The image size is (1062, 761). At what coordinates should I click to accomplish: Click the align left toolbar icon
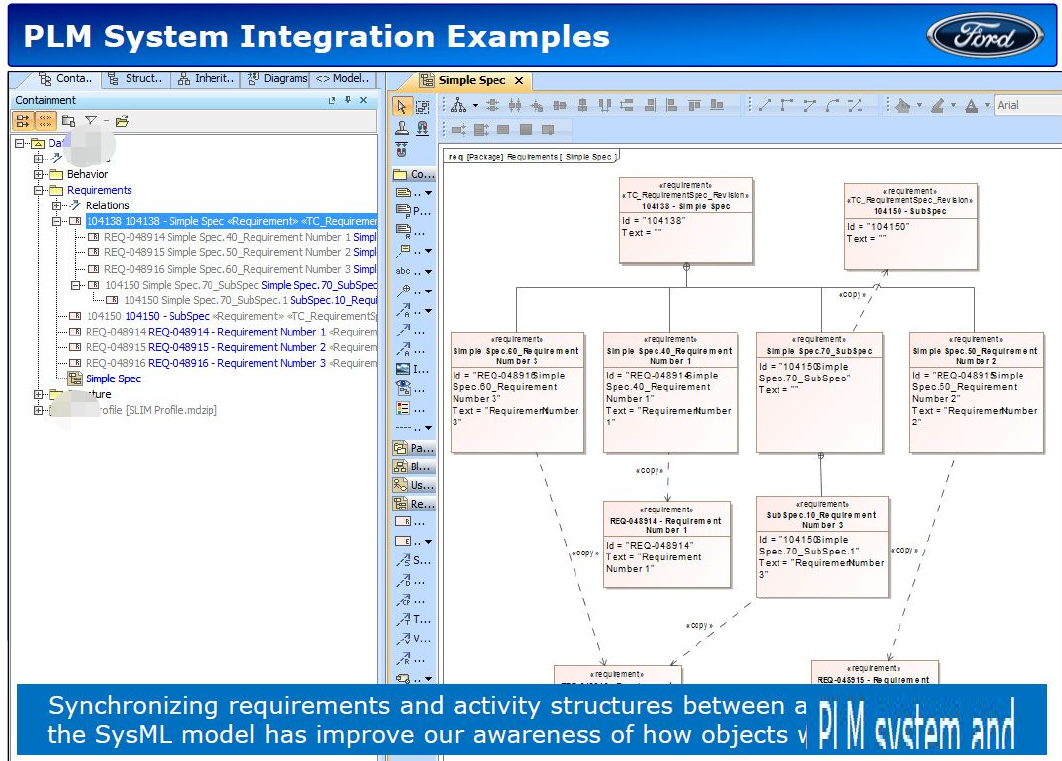(x=671, y=105)
